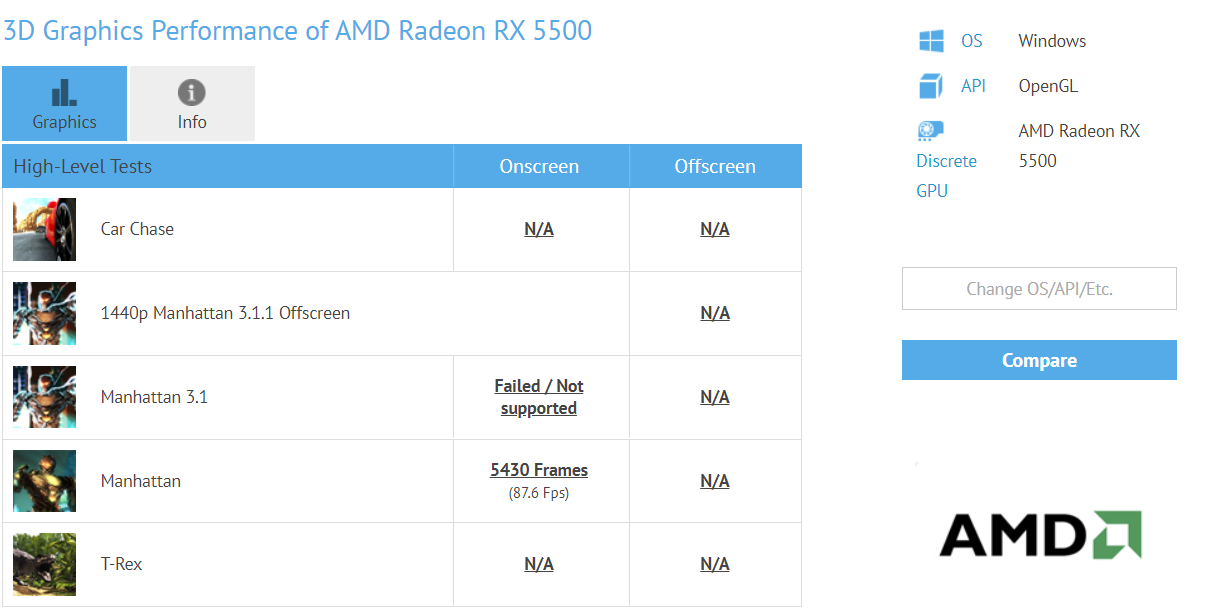Click the Offscreen column header
Screen dimensions: 1209x615
click(715, 166)
